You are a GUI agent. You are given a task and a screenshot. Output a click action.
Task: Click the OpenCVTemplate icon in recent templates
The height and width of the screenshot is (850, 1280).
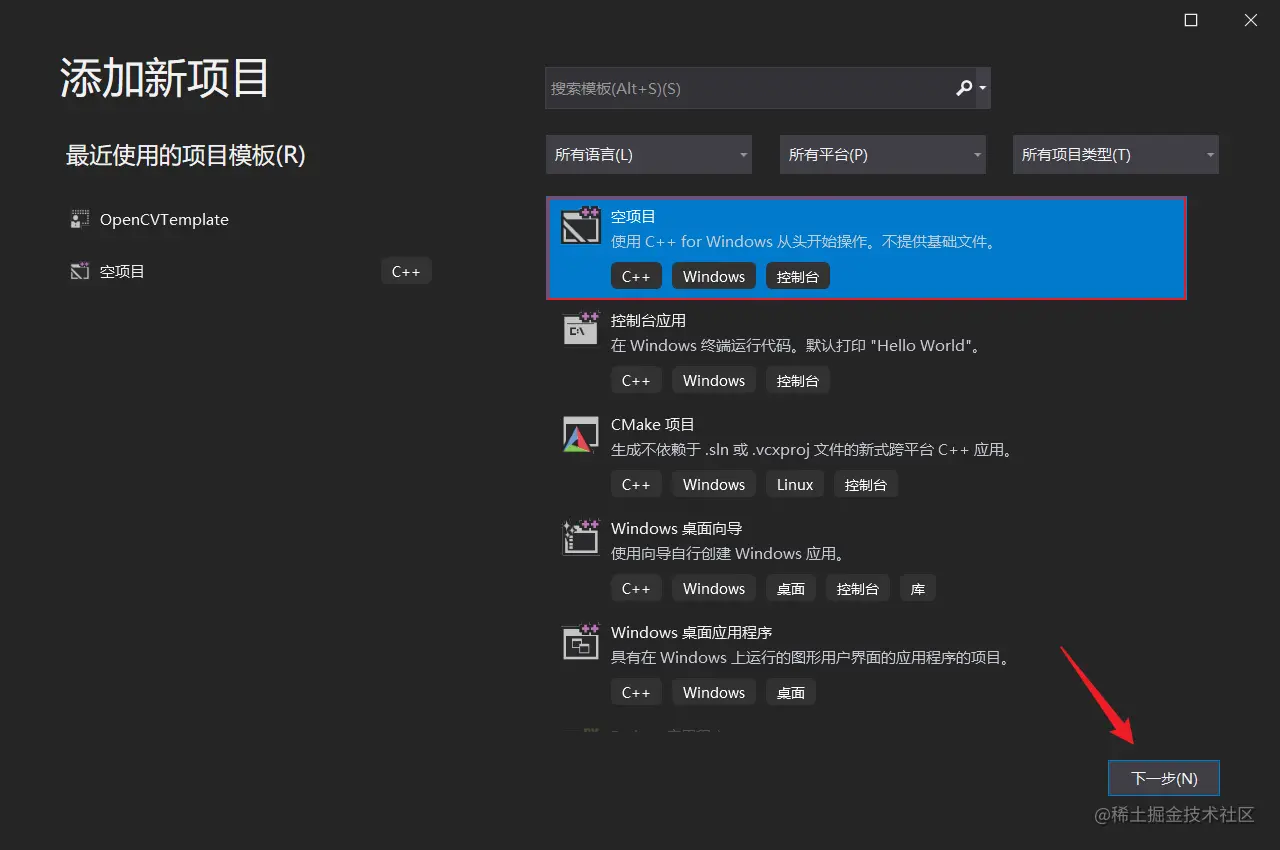tap(80, 219)
